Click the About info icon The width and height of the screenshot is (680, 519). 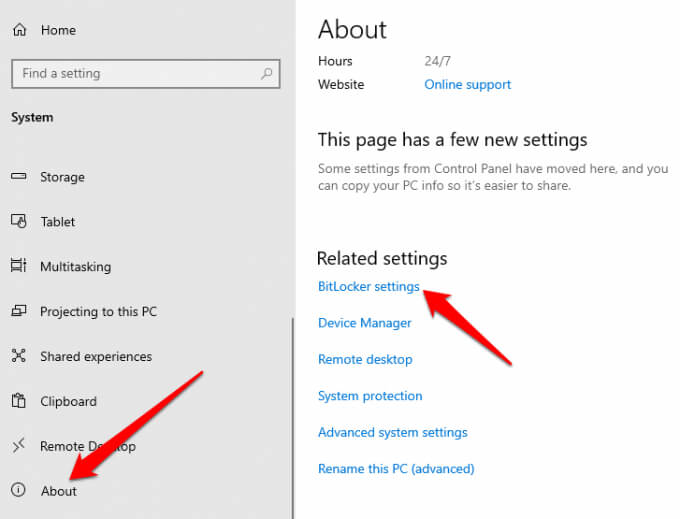click(18, 490)
